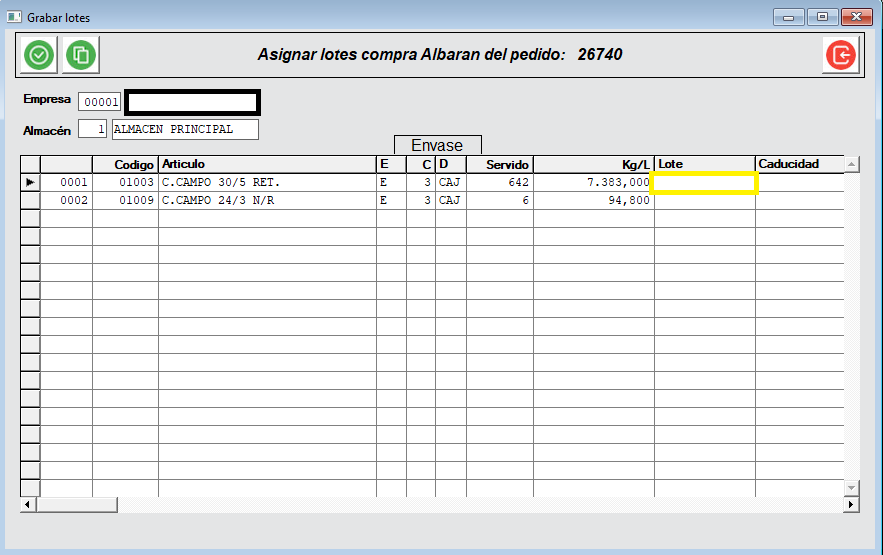Click the Caducidad column header
The image size is (883, 555).
point(800,164)
